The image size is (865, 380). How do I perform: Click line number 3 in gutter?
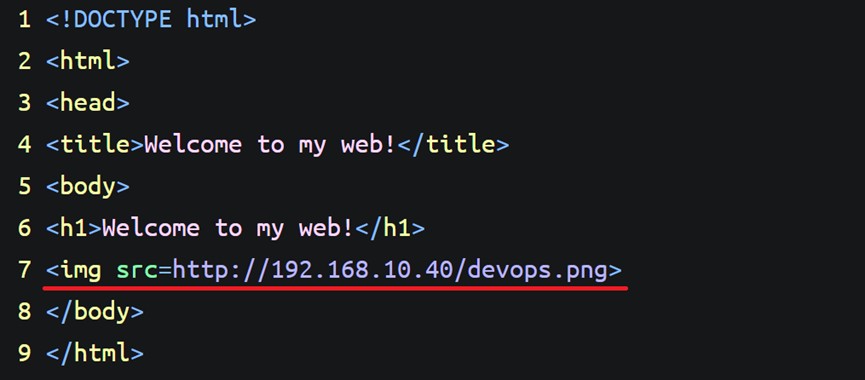24,103
